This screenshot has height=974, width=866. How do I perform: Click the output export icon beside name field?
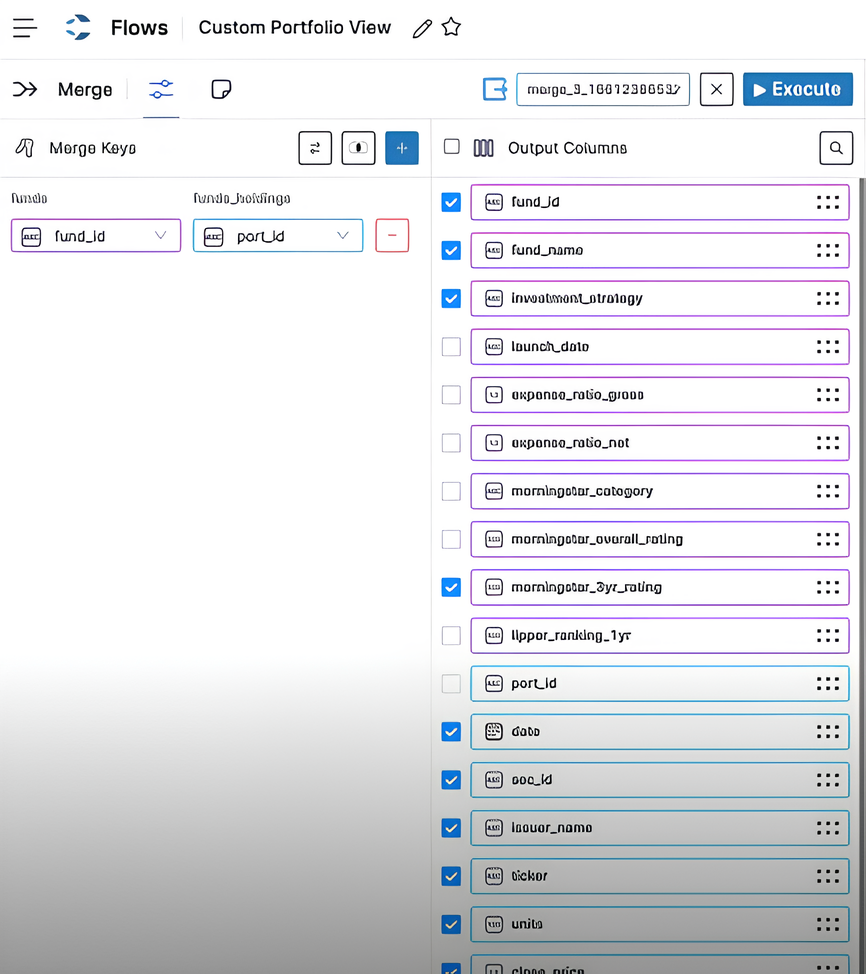tap(495, 89)
